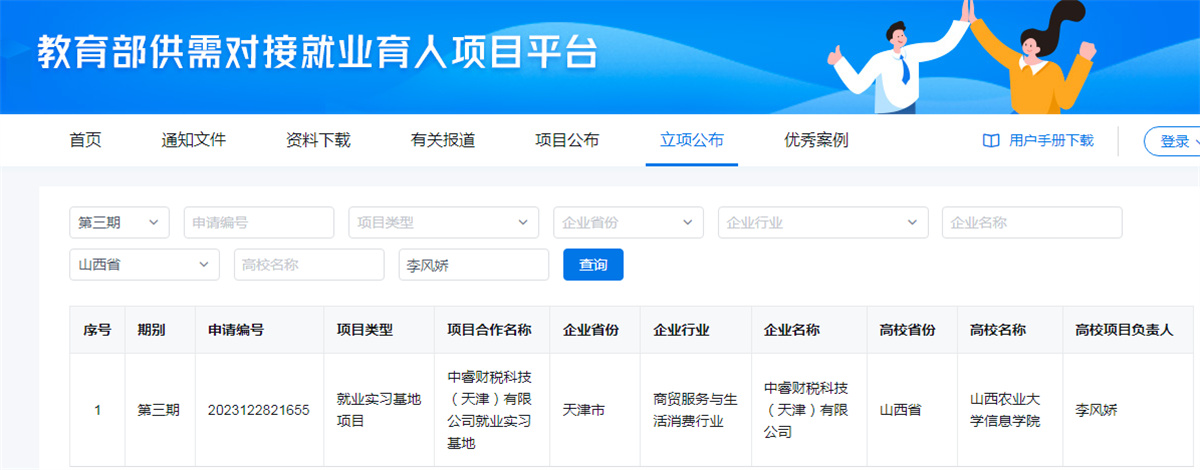Click the 企业行业 column header
The width and height of the screenshot is (1200, 470).
tap(695, 330)
